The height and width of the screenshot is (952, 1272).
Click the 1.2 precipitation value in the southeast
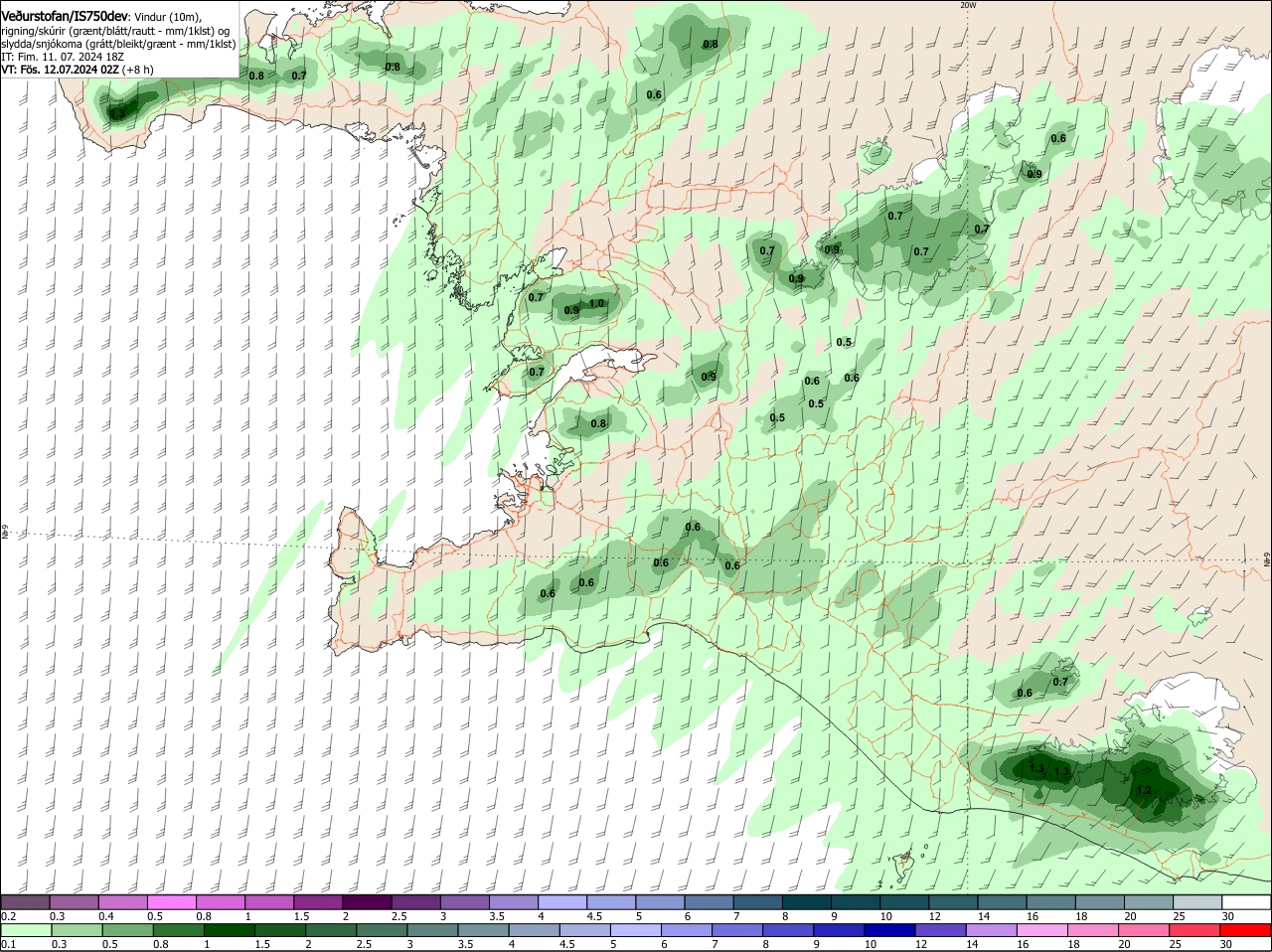click(x=1143, y=791)
